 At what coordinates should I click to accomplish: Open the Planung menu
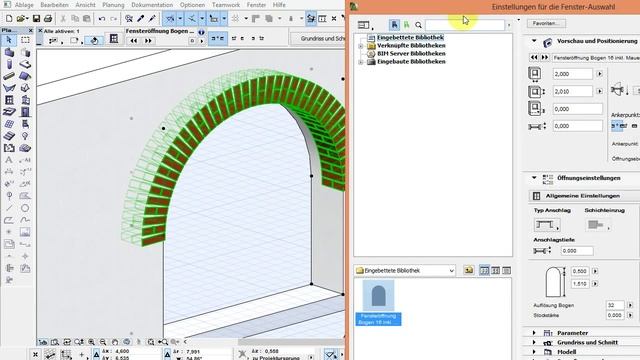(x=113, y=5)
